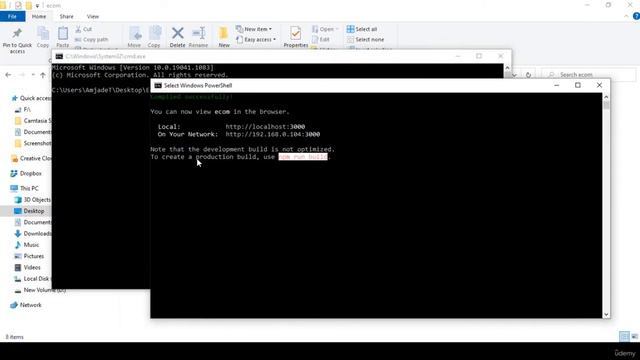Click the Quick Access Toolbar dropdown arrow
The height and width of the screenshot is (360, 640).
click(x=37, y=6)
